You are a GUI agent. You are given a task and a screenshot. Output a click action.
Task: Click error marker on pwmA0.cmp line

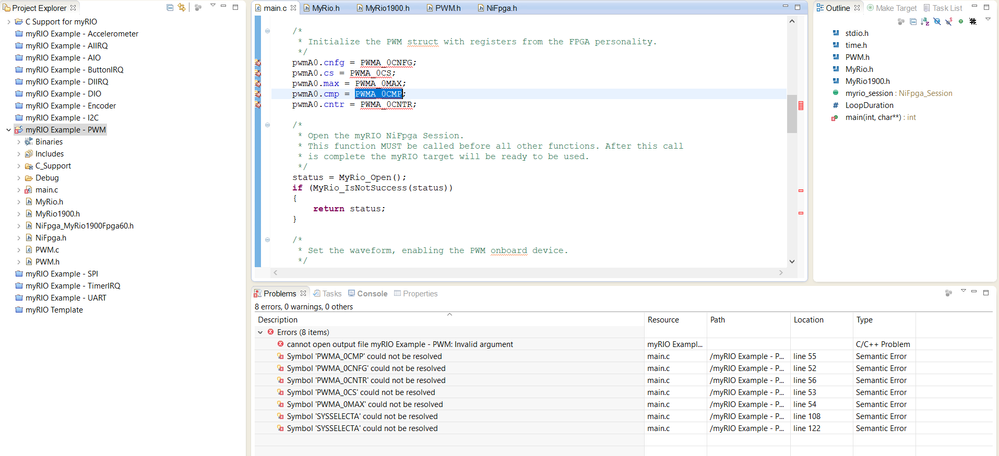(258, 94)
